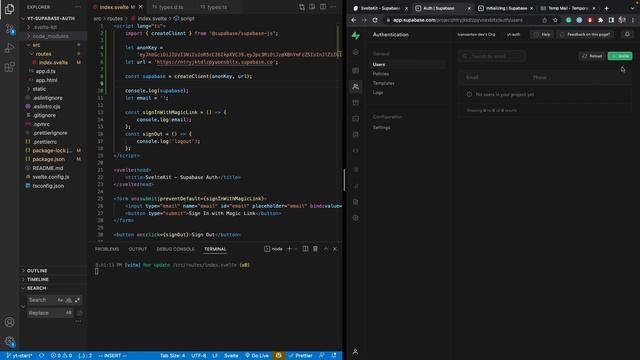Screen dimensions: 640x360
Task: Click the Reload users button
Action: [592, 56]
